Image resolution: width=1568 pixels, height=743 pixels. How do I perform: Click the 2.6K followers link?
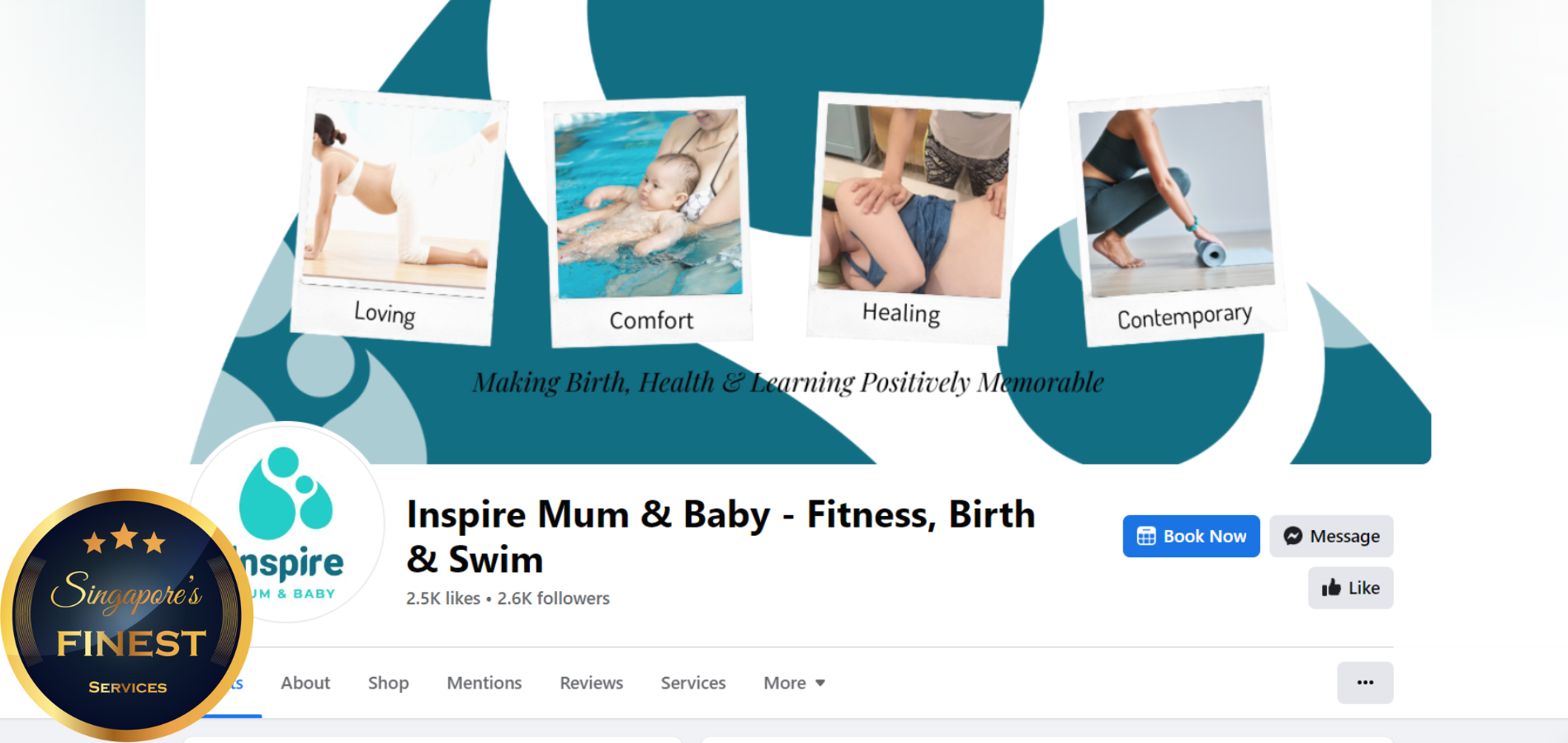[x=553, y=599]
